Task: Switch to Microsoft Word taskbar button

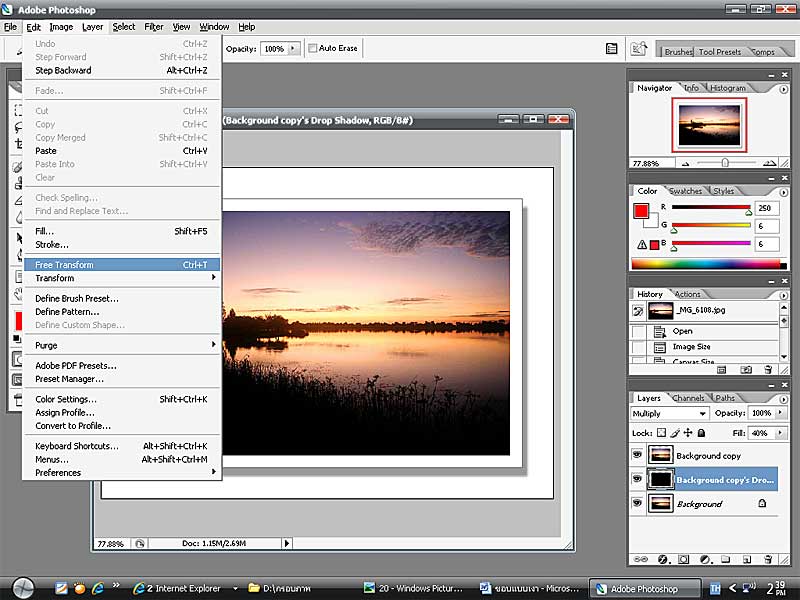Action: coord(532,589)
